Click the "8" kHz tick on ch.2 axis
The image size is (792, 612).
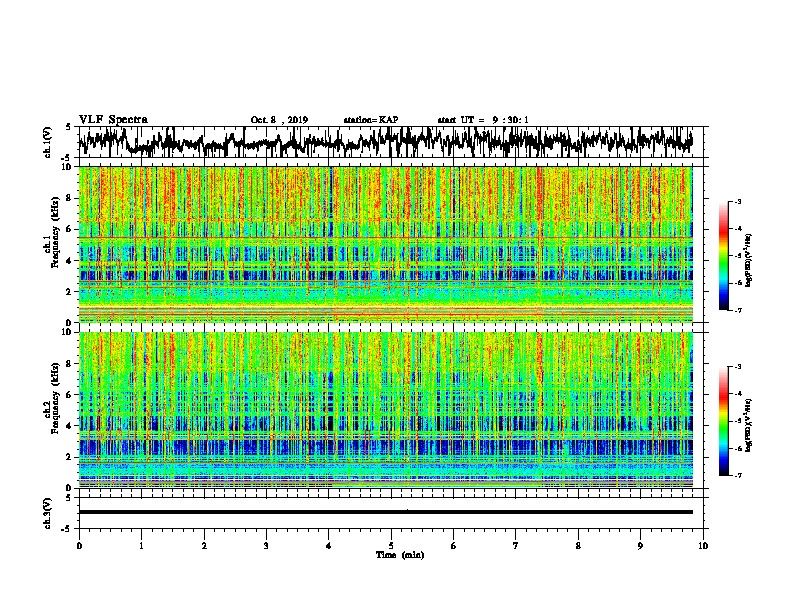pos(69,364)
